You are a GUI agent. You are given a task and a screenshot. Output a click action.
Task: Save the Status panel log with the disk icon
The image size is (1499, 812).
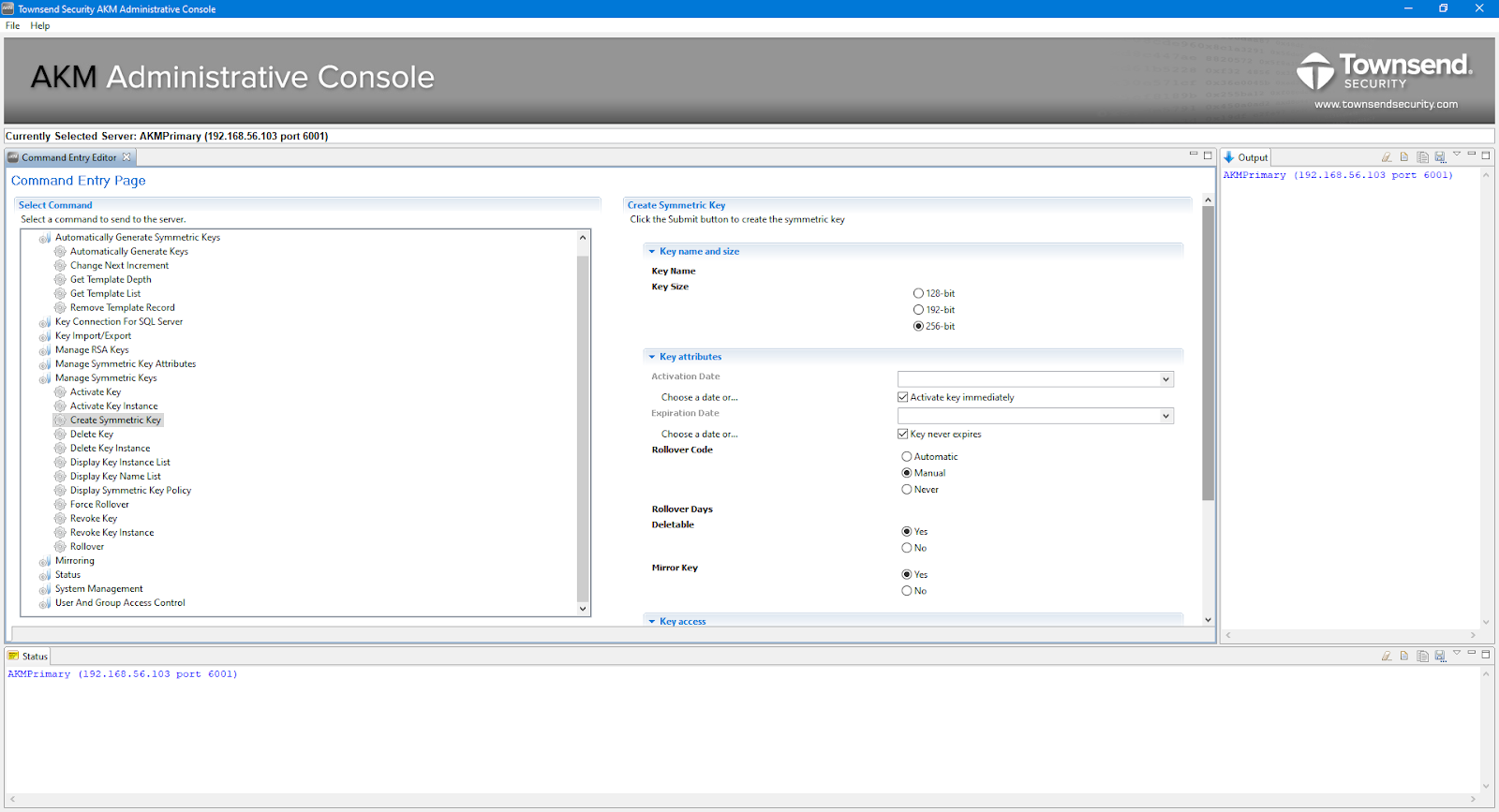click(1440, 656)
